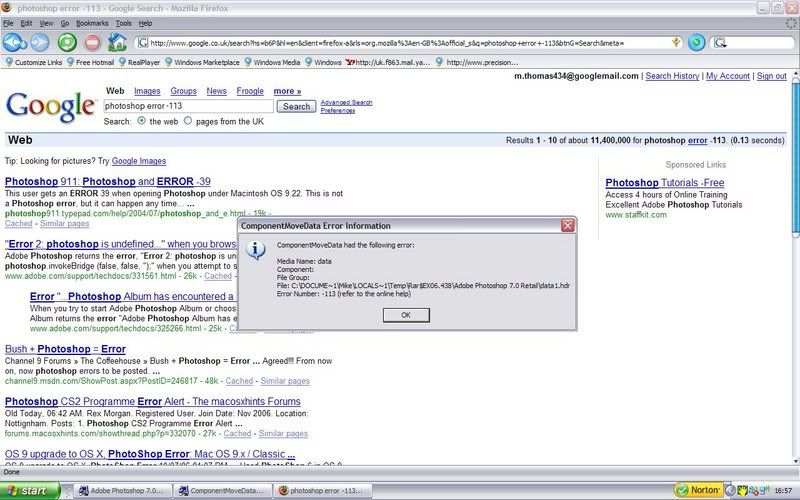Screen dimensions: 800x500
Task: Open 'Photoshop 911: Photoshop and ERROR -39' result
Action: coord(108,181)
